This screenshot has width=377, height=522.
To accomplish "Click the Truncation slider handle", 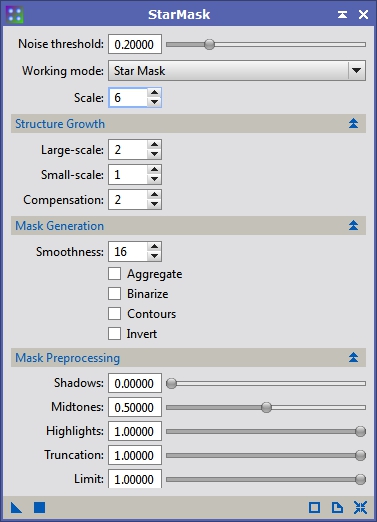I will (x=360, y=455).
